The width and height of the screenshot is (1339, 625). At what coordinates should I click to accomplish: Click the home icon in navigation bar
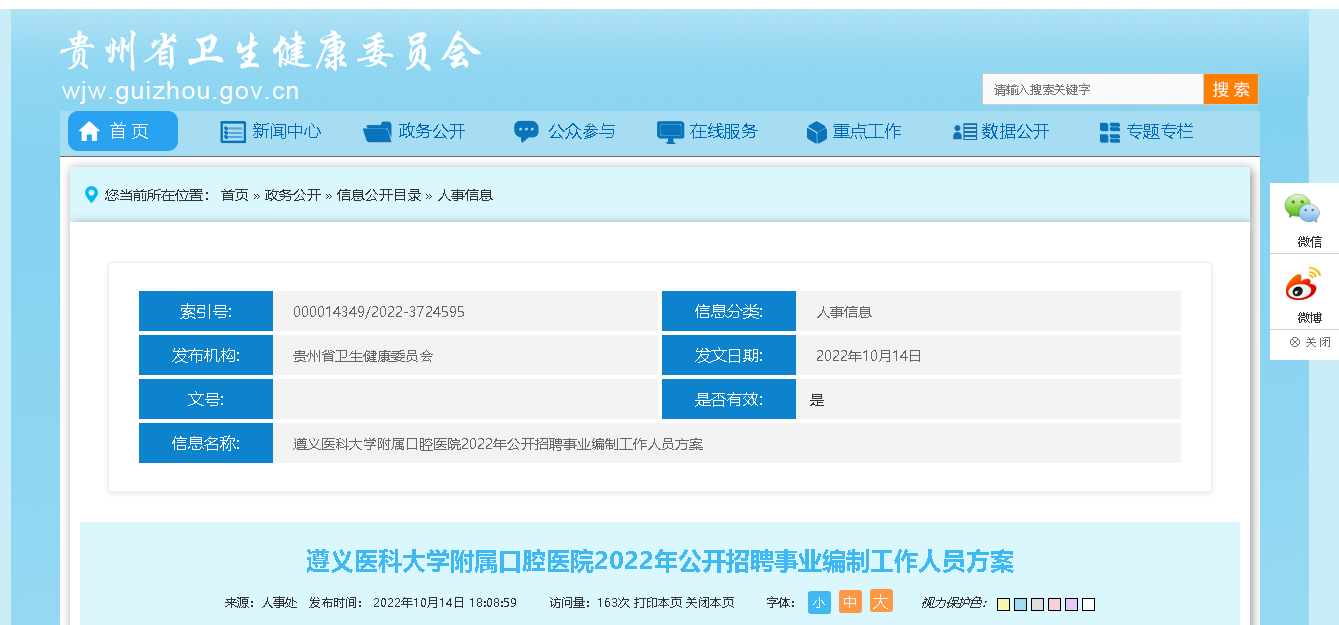tap(90, 132)
